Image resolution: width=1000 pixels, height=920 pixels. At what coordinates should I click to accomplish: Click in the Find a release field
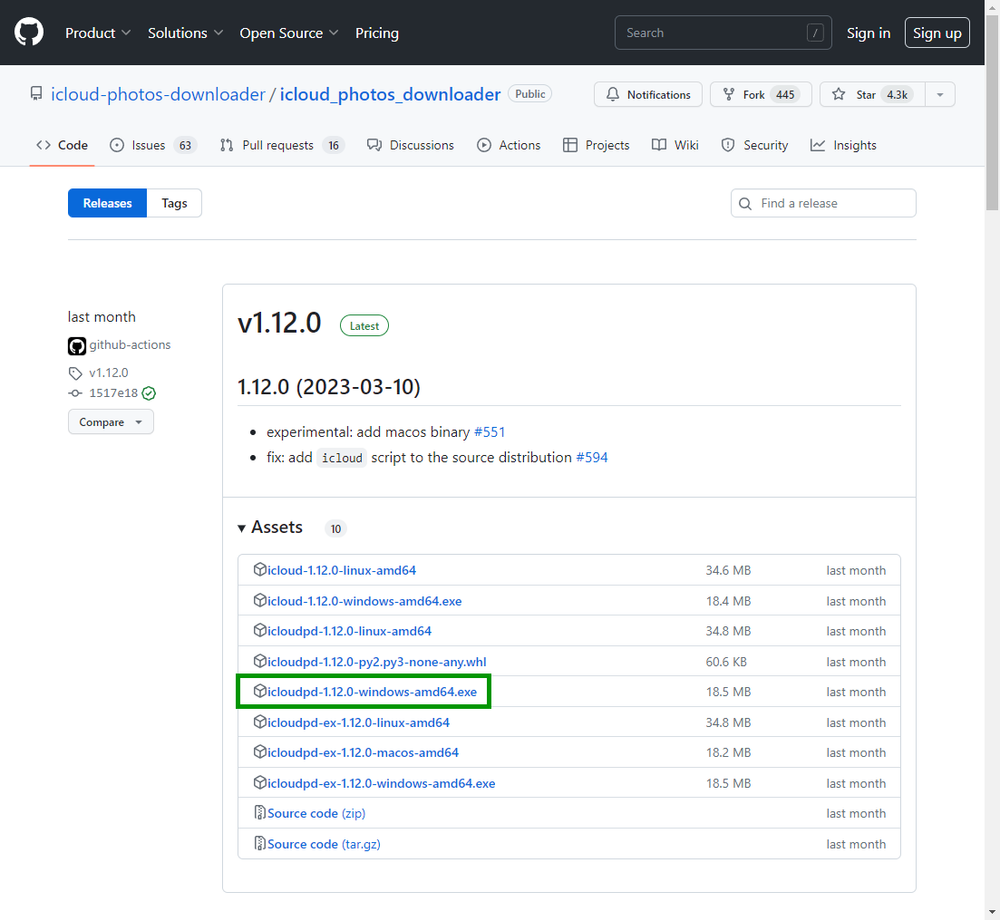tap(823, 203)
